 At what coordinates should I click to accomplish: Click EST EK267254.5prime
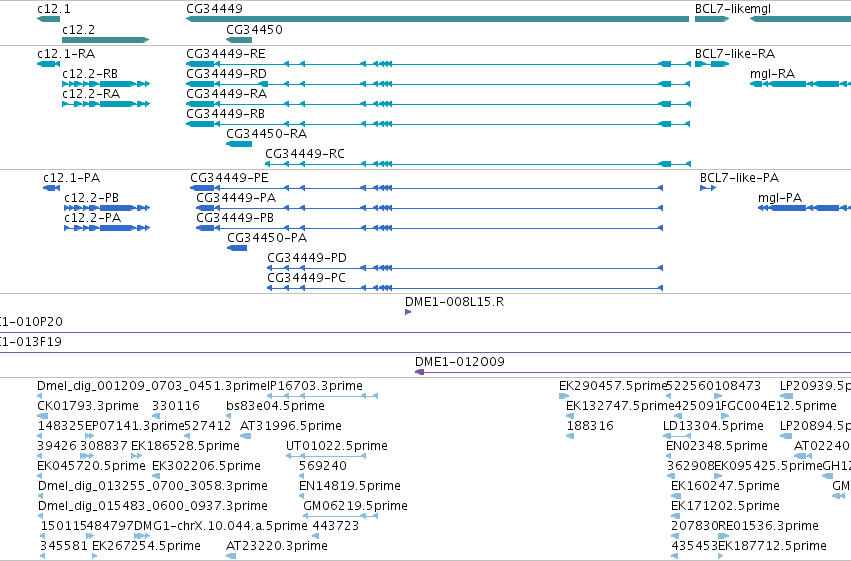tap(147, 546)
